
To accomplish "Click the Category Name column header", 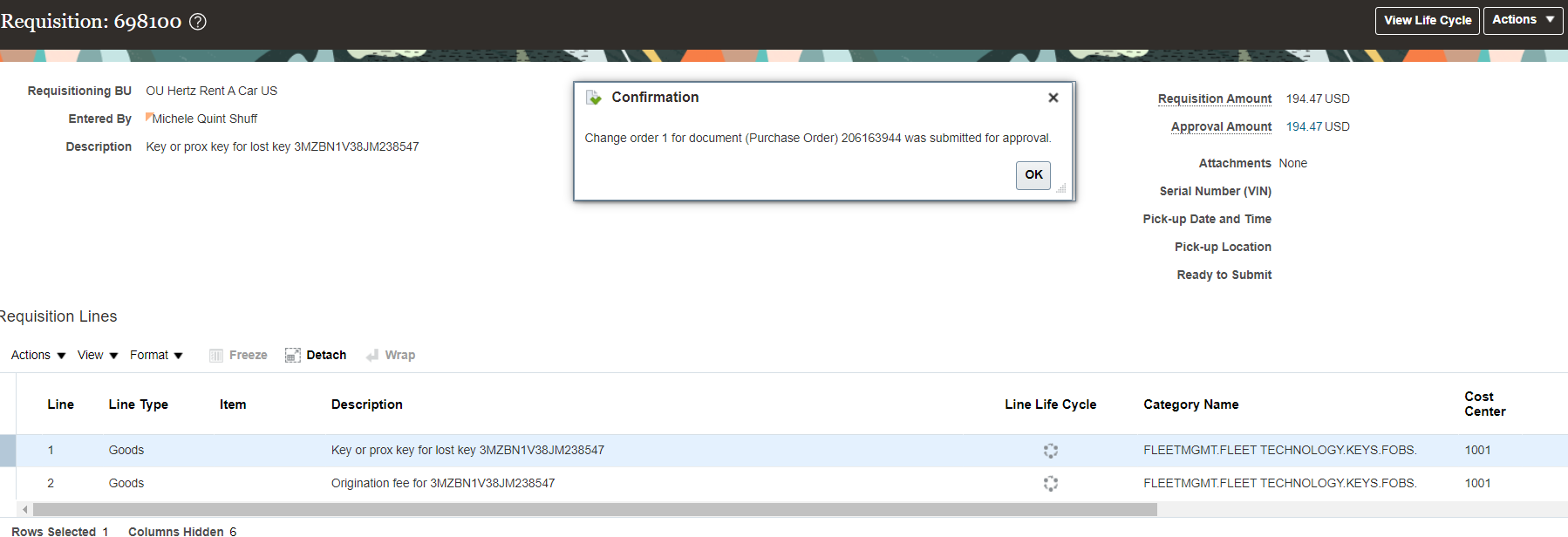I will point(1190,404).
